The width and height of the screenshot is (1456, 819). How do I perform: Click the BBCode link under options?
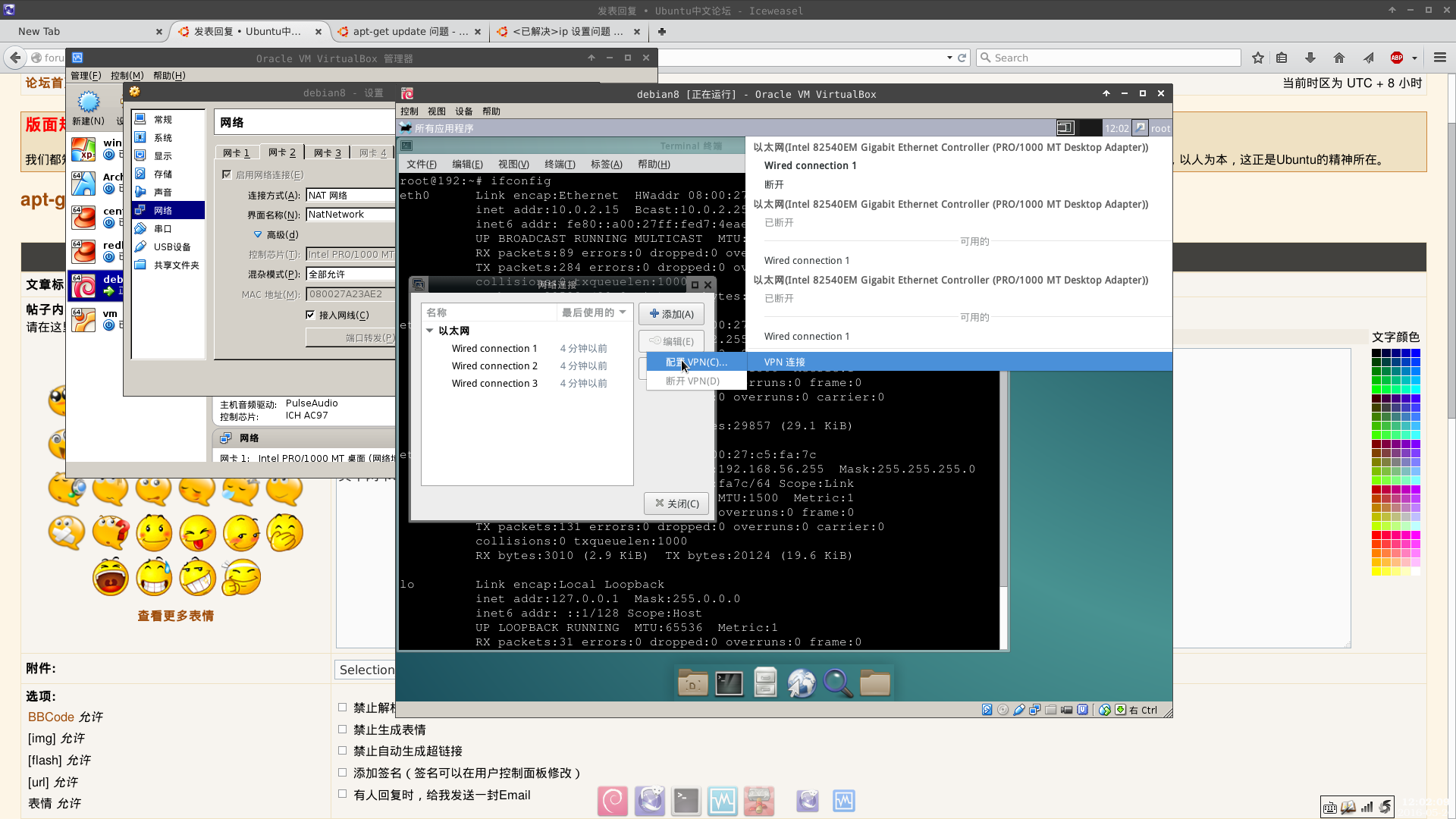point(51,717)
